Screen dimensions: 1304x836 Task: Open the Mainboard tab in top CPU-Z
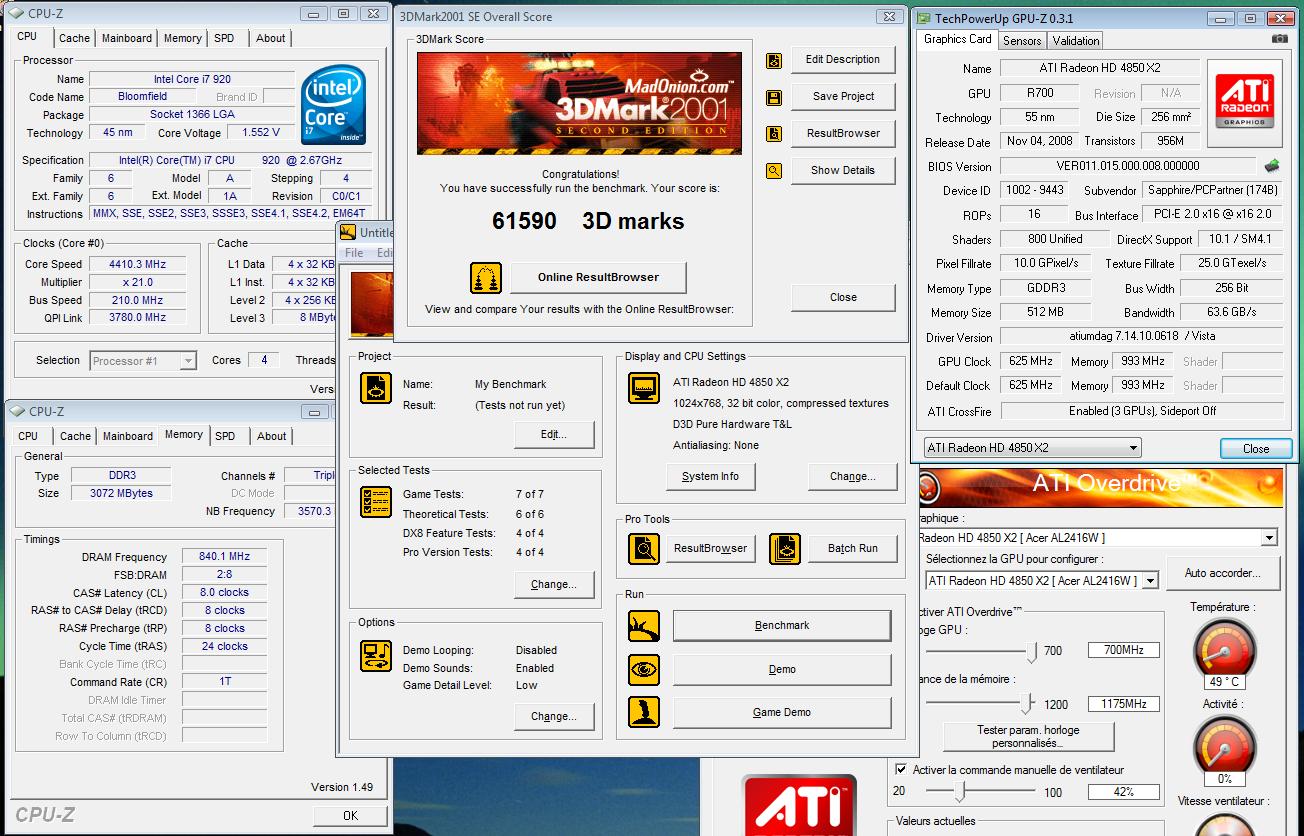(x=128, y=38)
